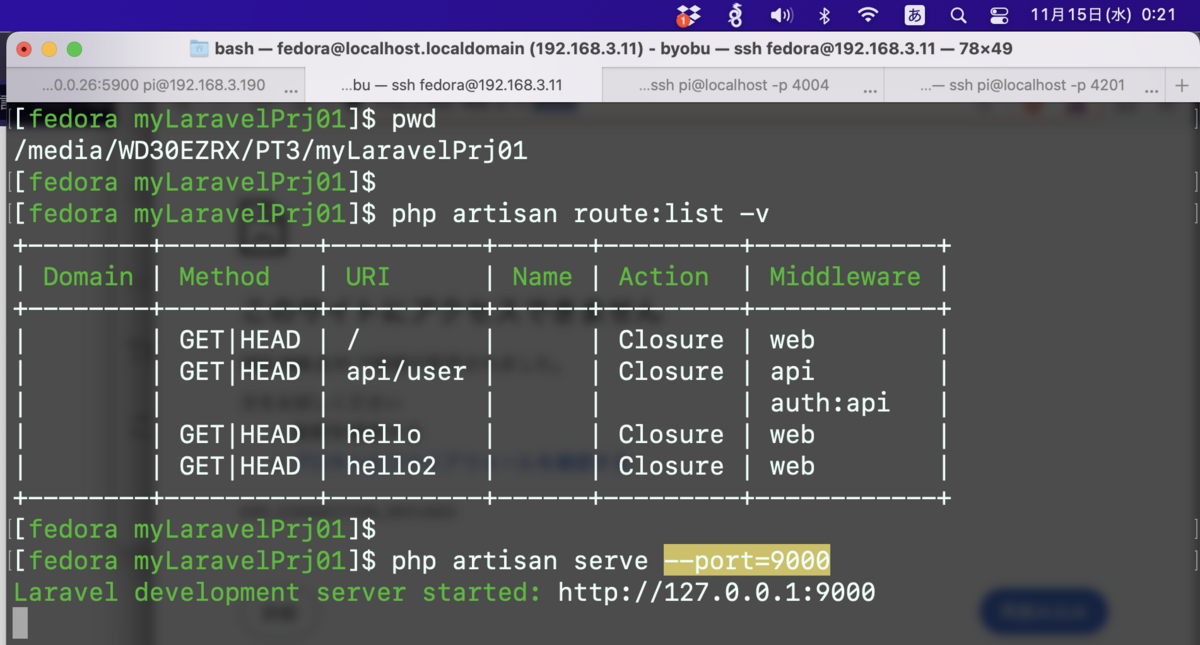Open Control Center
Screen dimensions: 1200x645
point(999,15)
